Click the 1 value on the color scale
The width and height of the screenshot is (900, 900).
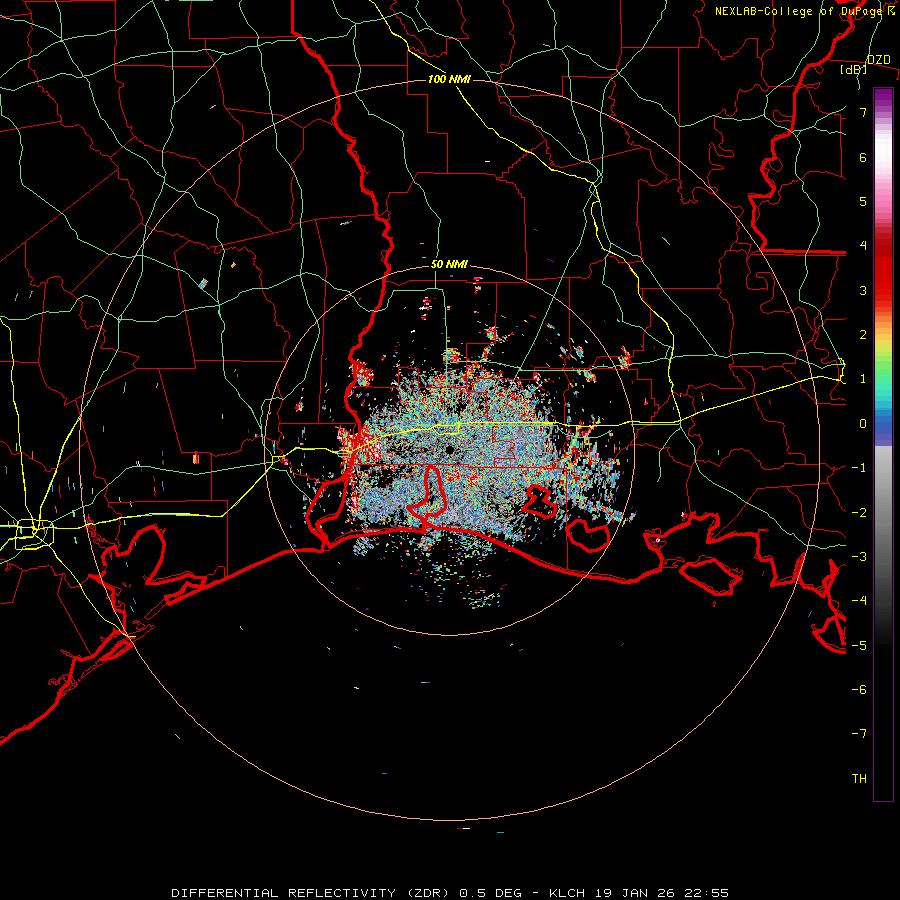863,379
